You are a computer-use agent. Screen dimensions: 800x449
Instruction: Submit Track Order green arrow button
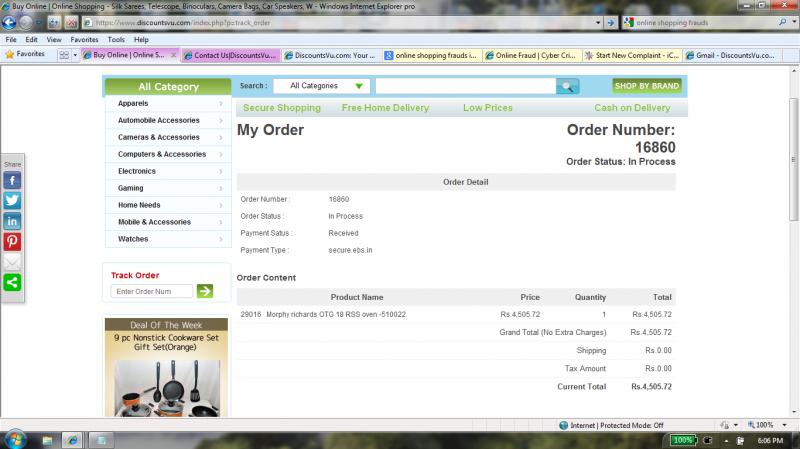coord(205,291)
